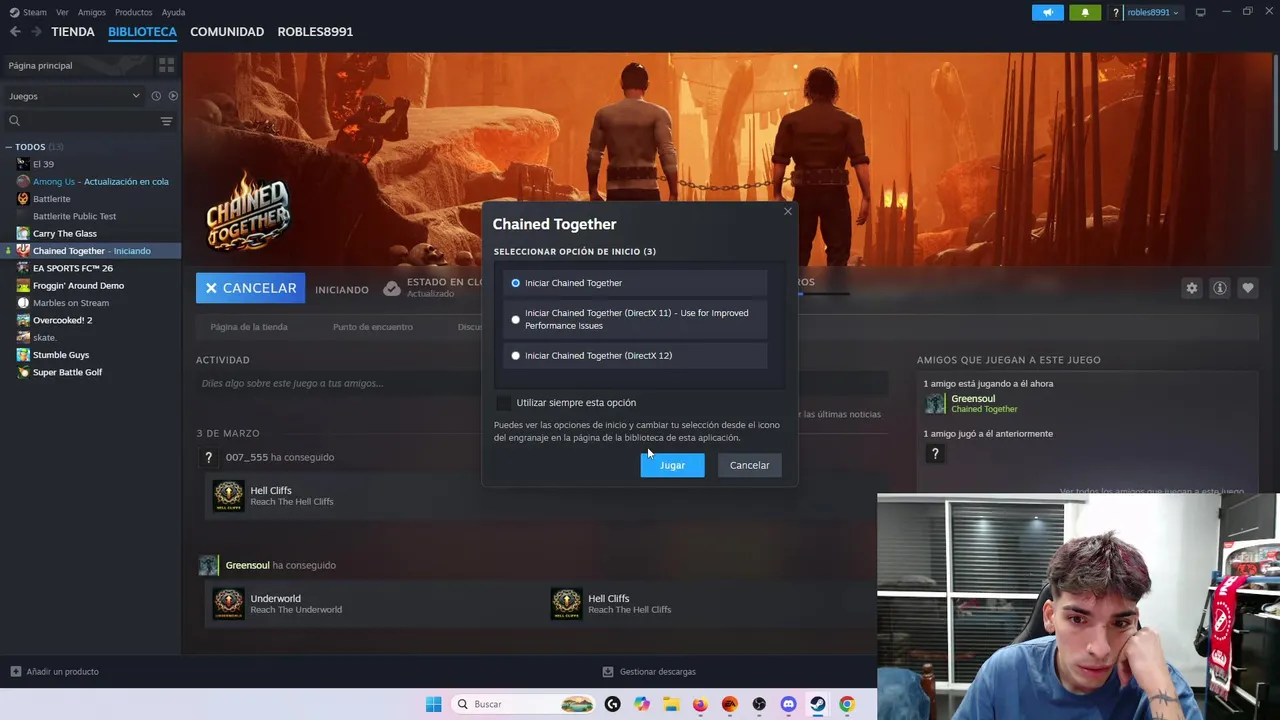Open OBS Studio from taskbar
The width and height of the screenshot is (1280, 720).
(759, 704)
